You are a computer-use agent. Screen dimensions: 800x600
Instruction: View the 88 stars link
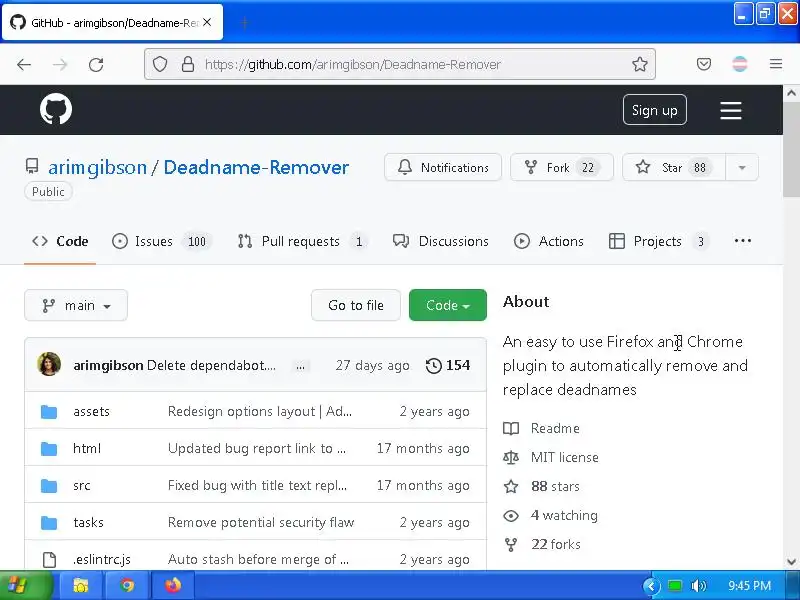coord(555,486)
